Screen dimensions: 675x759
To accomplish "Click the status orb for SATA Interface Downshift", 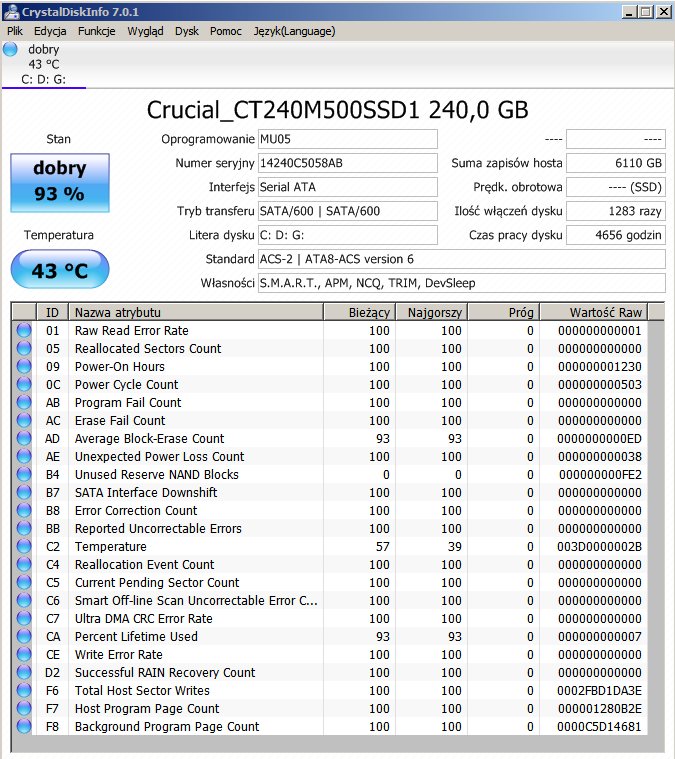I will 24,492.
